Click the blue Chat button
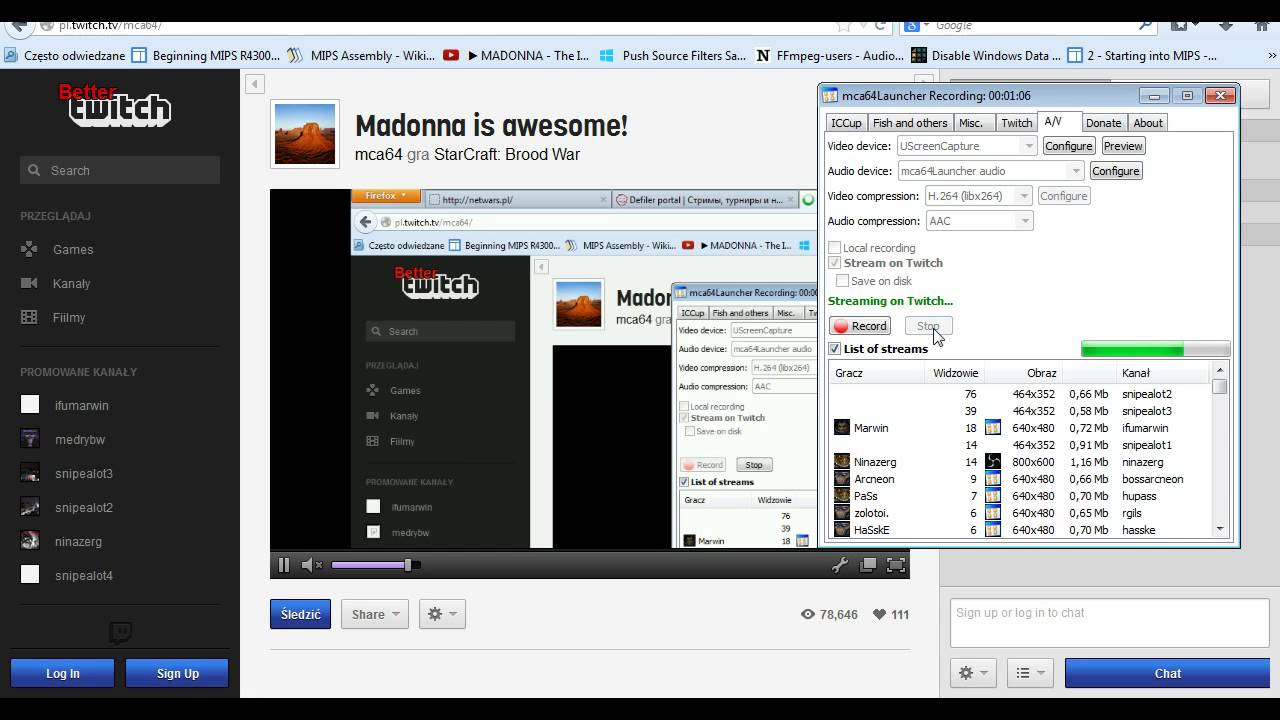 1167,673
